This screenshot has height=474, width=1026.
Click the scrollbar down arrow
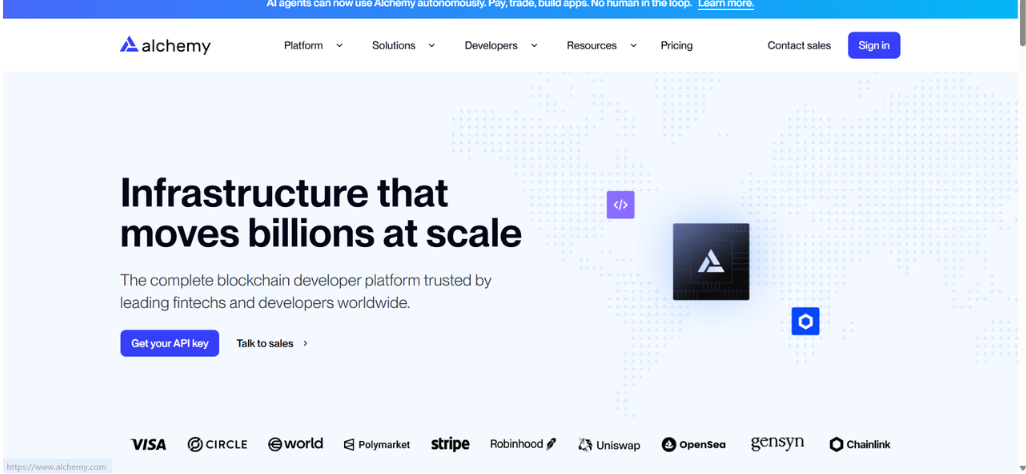1022,468
